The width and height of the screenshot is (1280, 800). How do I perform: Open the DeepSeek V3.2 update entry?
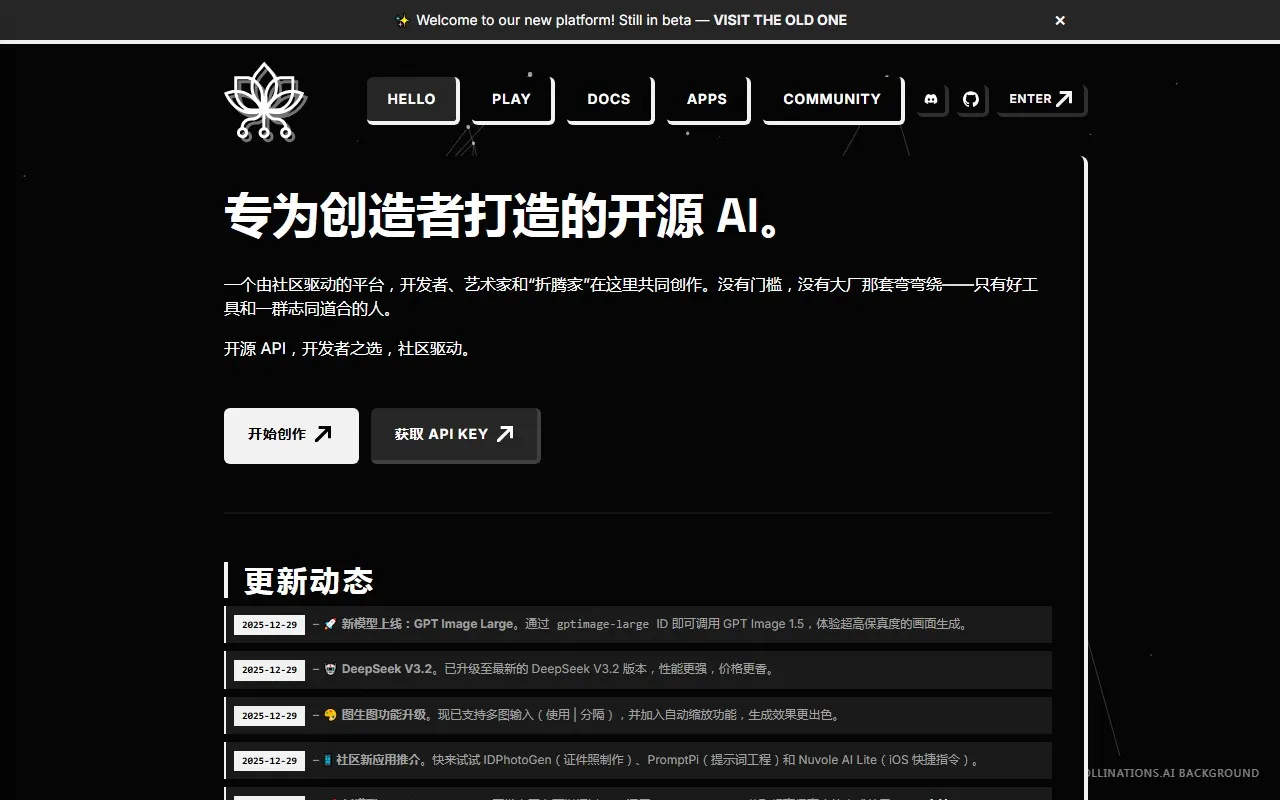click(x=387, y=669)
